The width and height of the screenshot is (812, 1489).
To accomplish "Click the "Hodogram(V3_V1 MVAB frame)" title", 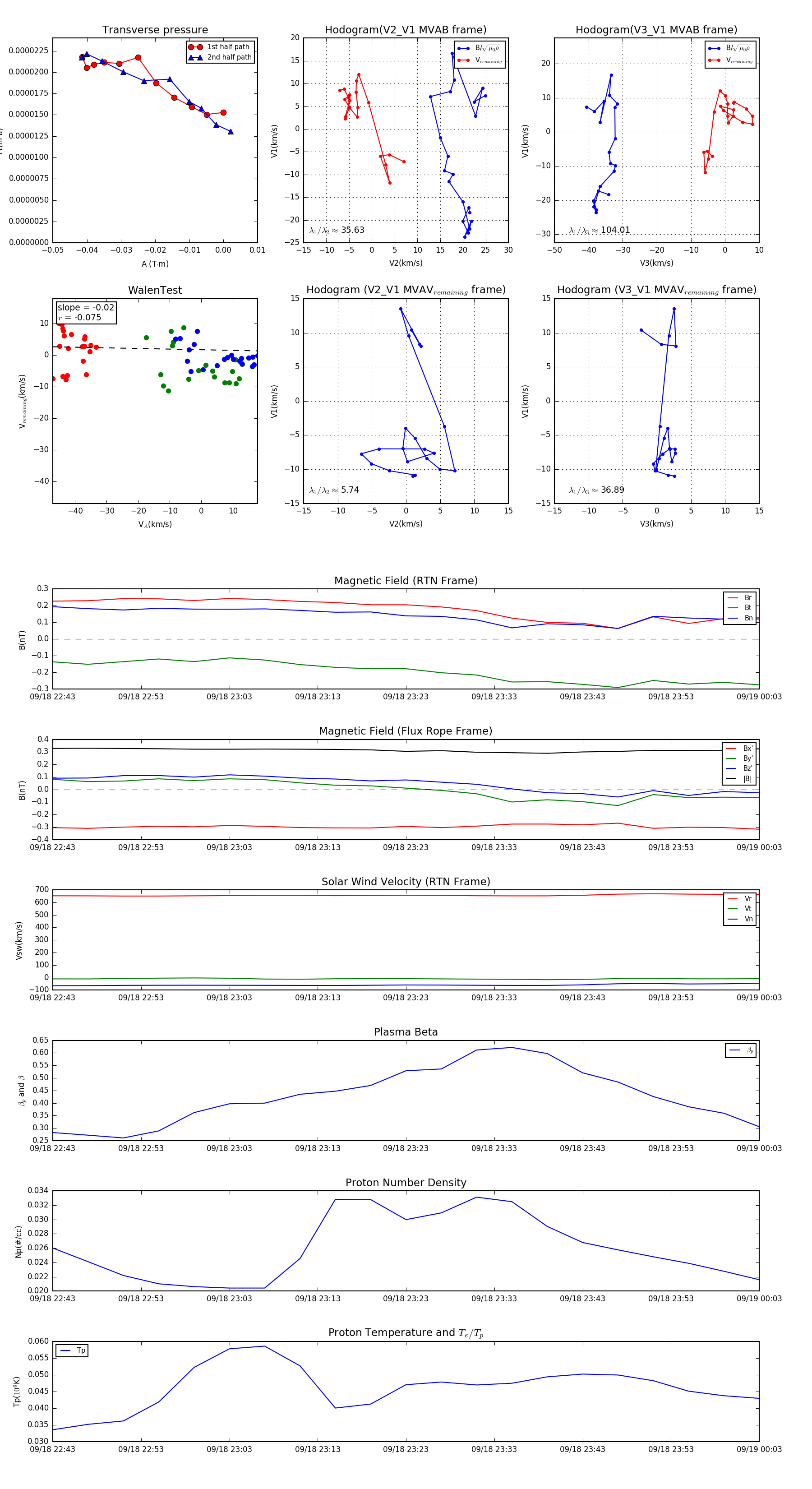I will [656, 30].
